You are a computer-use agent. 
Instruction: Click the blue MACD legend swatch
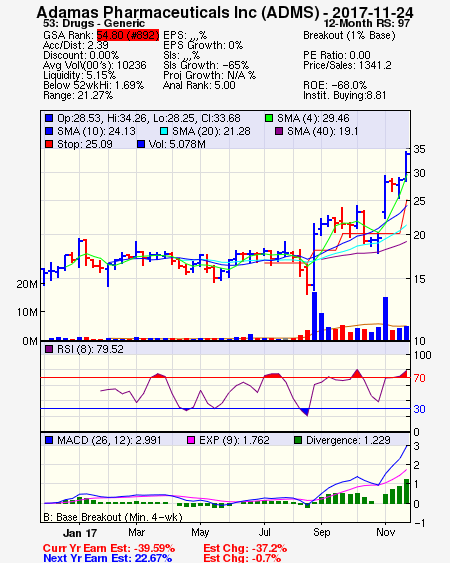49,440
